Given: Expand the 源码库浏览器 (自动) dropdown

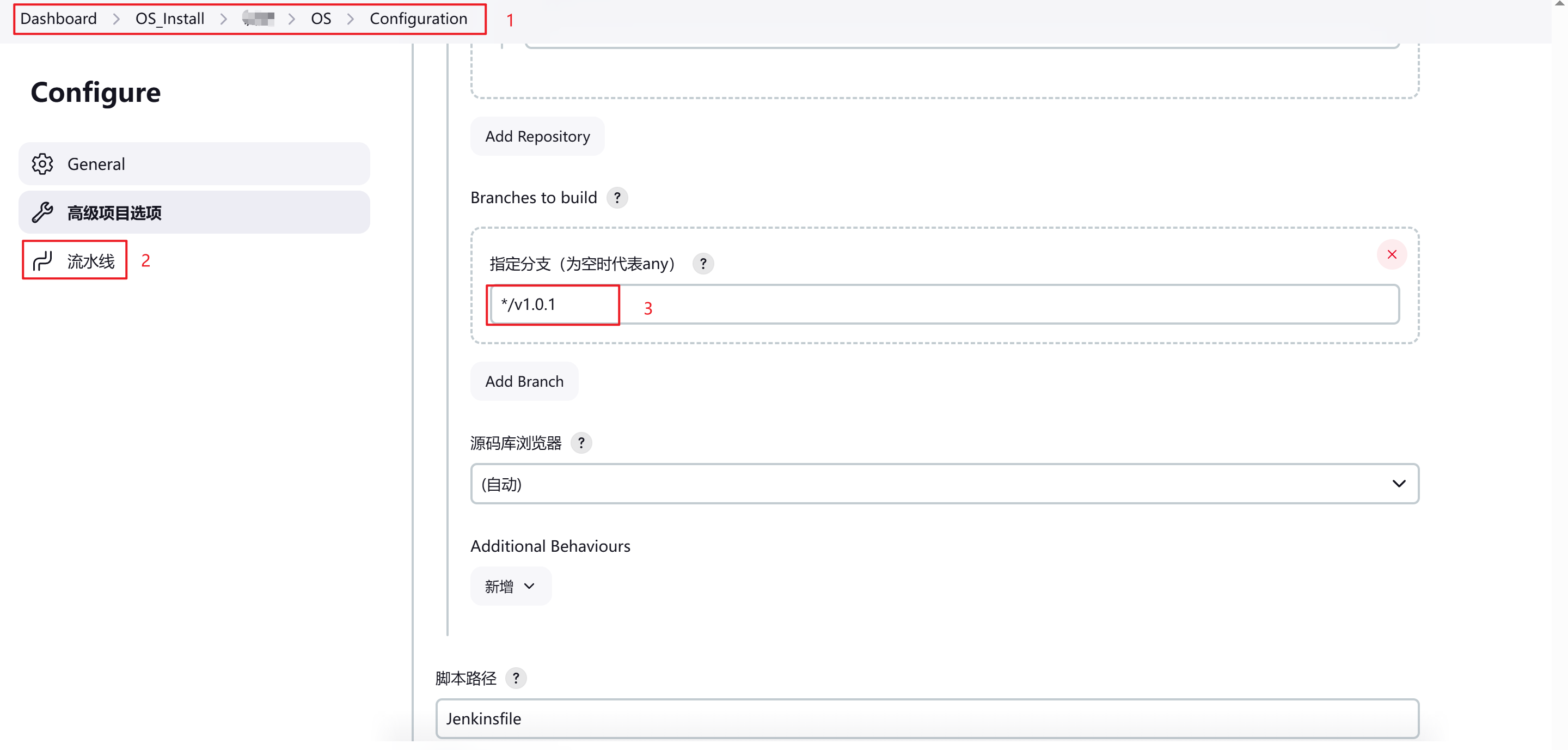Looking at the screenshot, I should click(x=944, y=484).
